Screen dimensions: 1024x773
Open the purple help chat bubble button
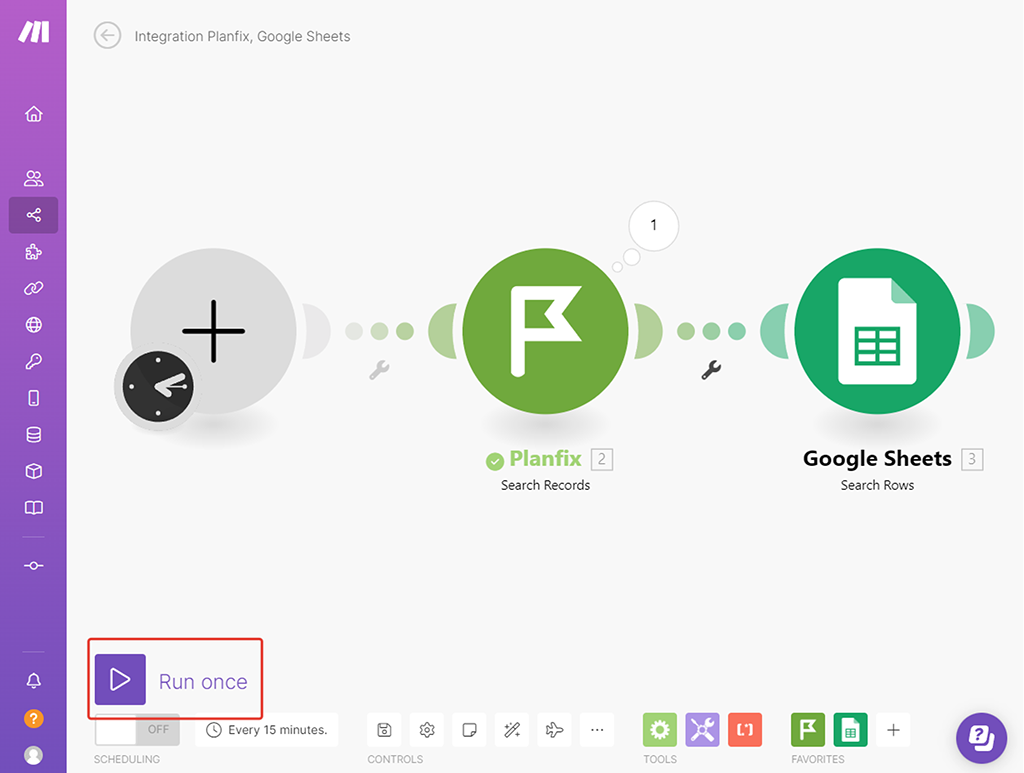pos(981,738)
